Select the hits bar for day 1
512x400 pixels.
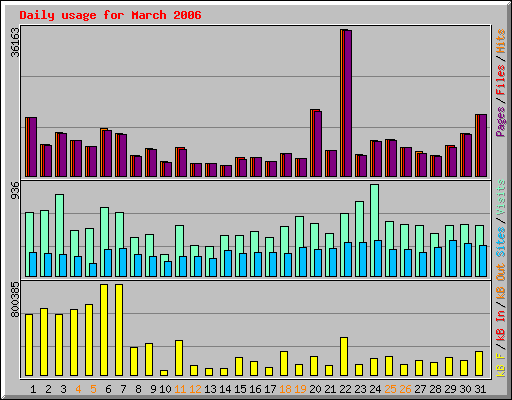[31, 147]
